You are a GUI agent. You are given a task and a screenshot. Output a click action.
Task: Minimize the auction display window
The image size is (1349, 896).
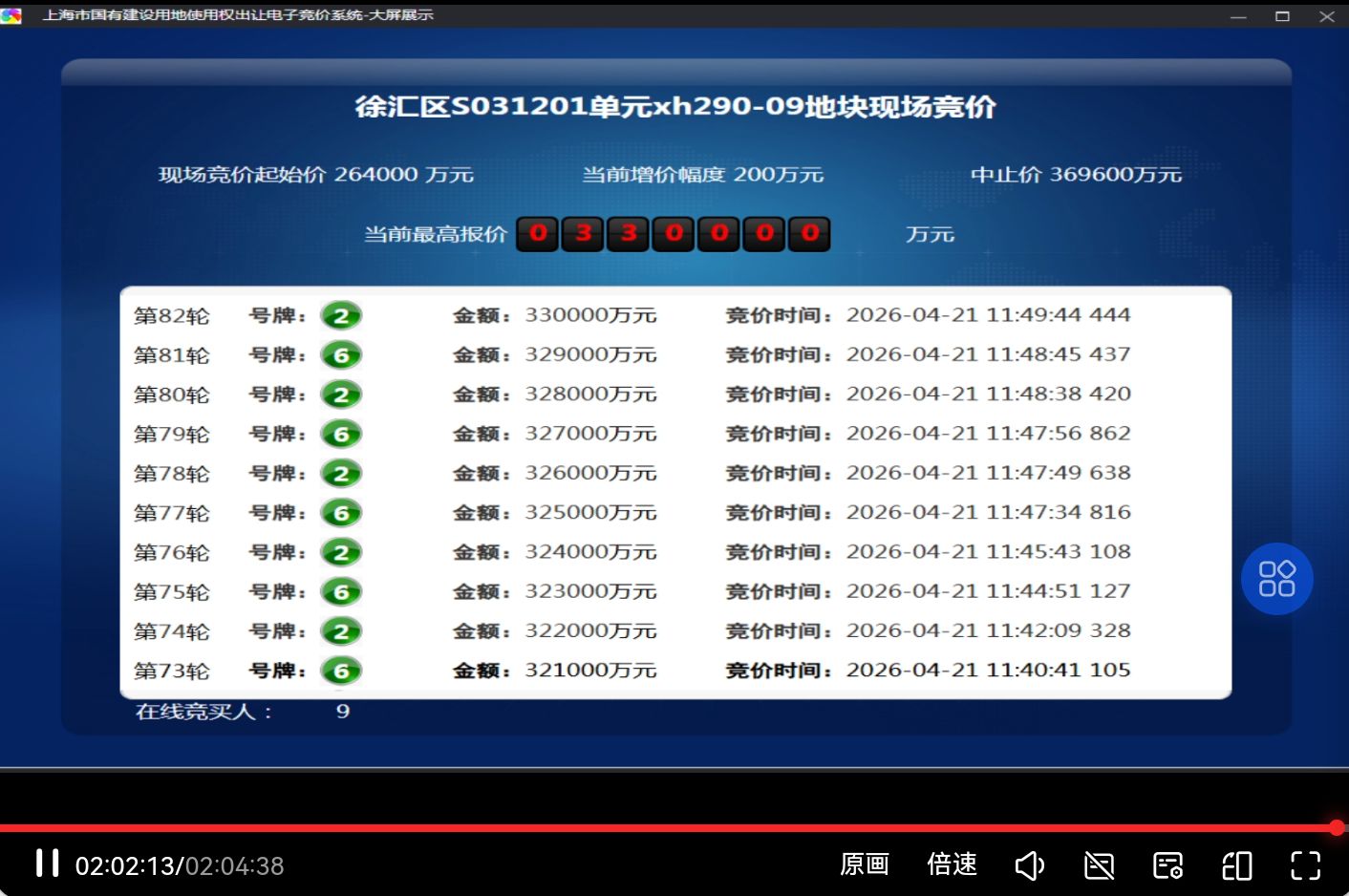(1238, 16)
